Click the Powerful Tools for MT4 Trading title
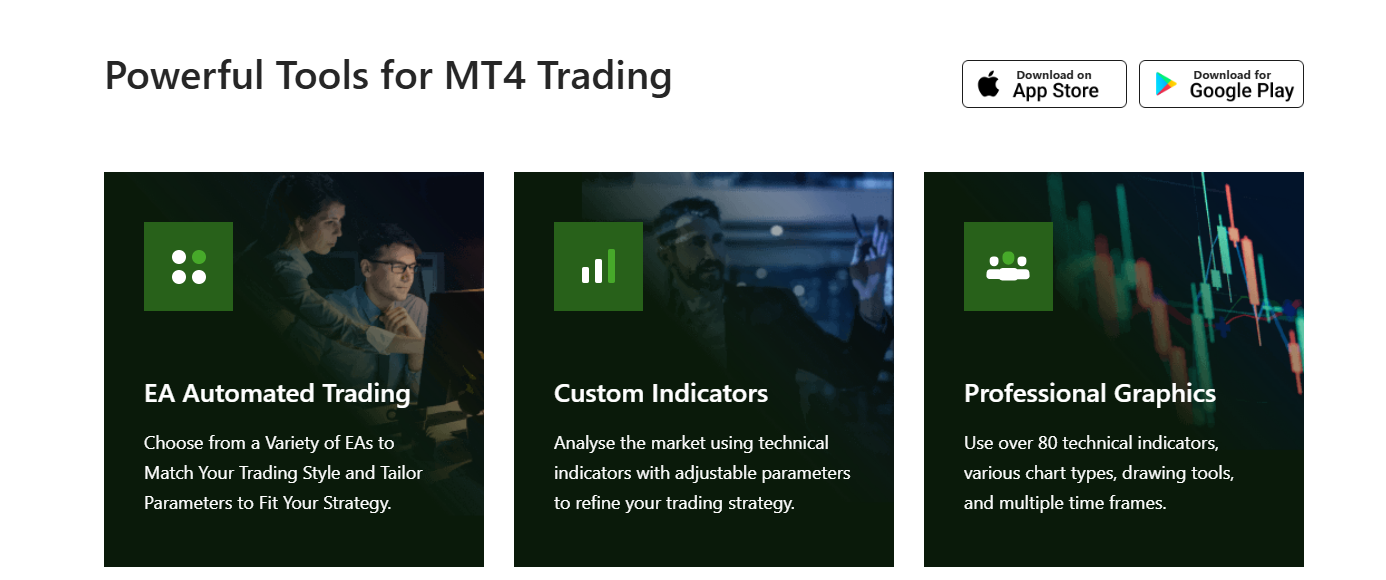The image size is (1386, 580). pos(388,76)
